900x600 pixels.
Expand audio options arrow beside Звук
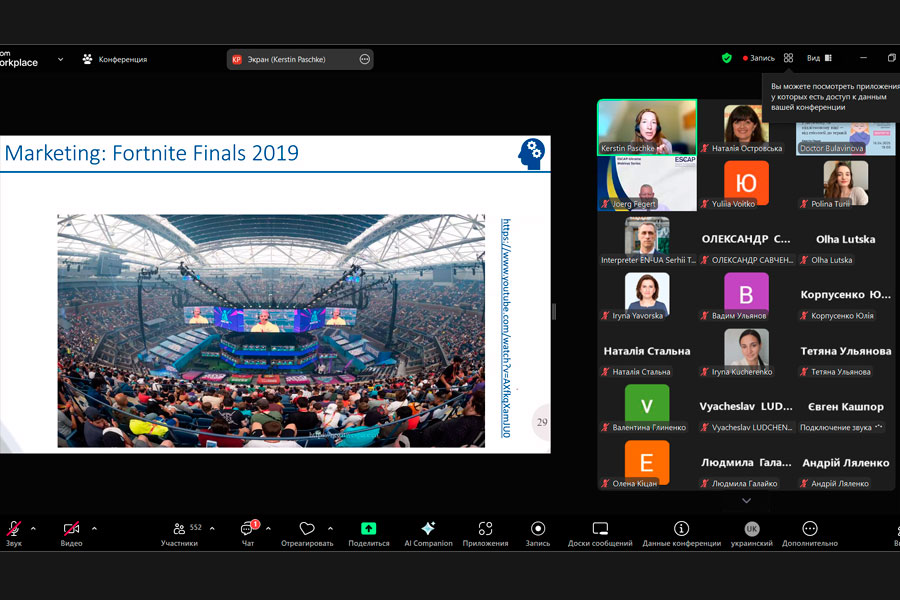pos(33,528)
